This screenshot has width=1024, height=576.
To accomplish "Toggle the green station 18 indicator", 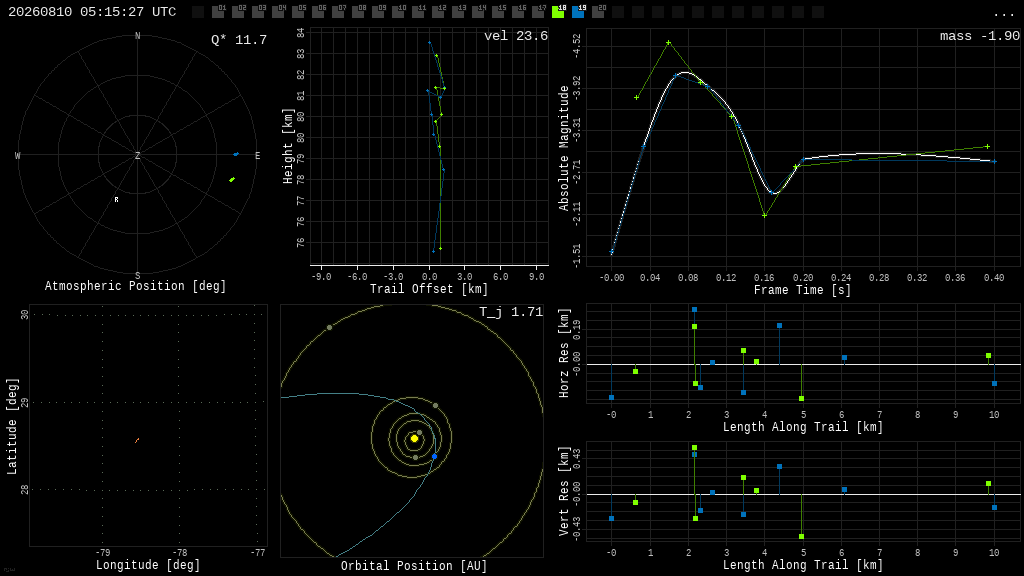I will (x=558, y=11).
